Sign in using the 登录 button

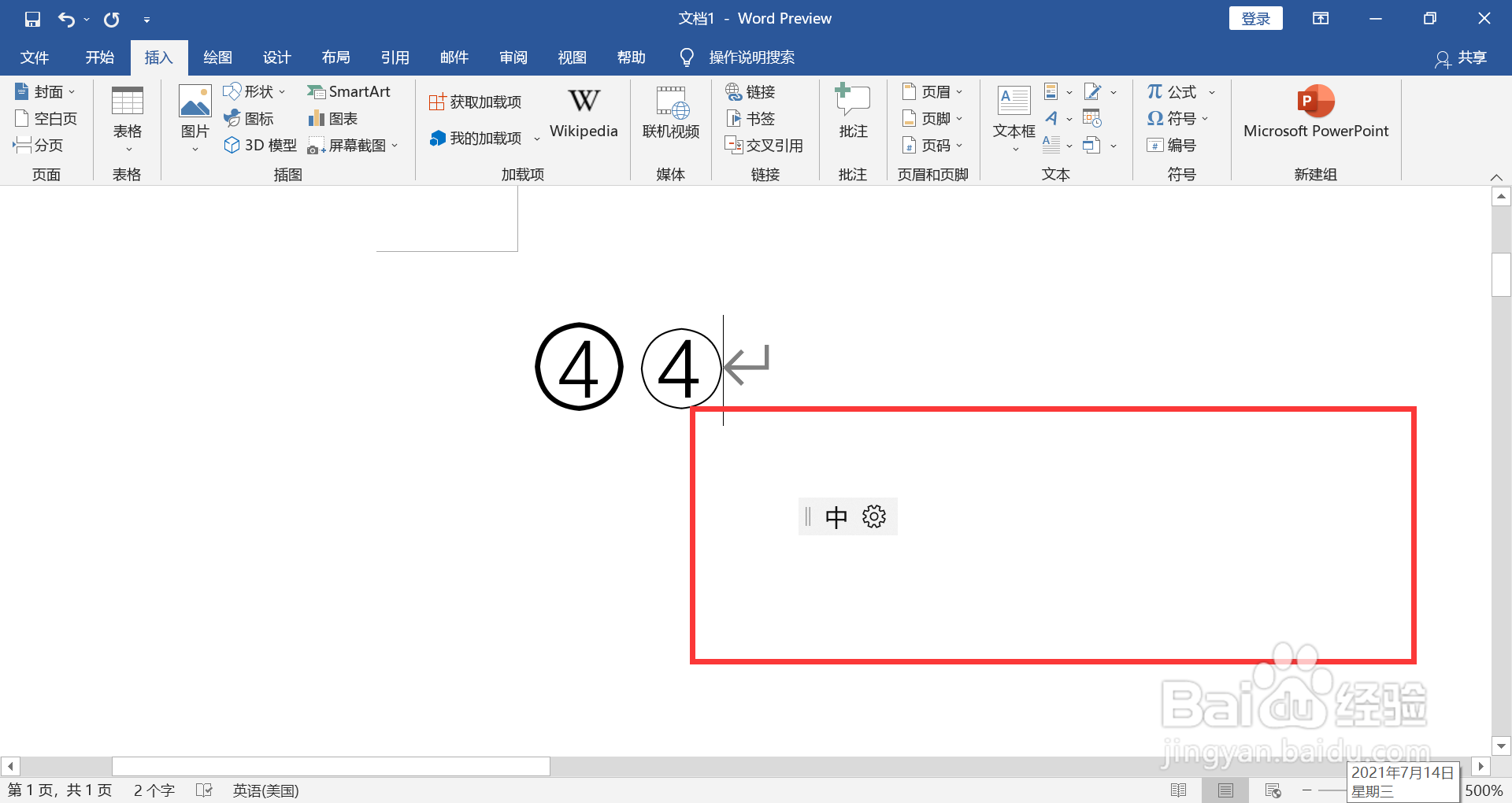(x=1255, y=17)
